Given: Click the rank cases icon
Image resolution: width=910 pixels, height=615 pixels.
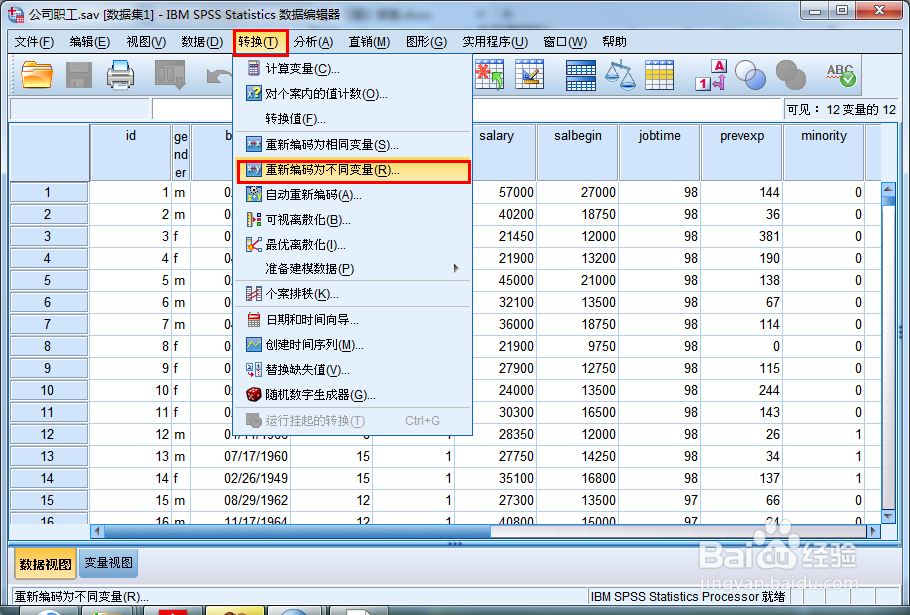Looking at the screenshot, I should click(x=254, y=294).
